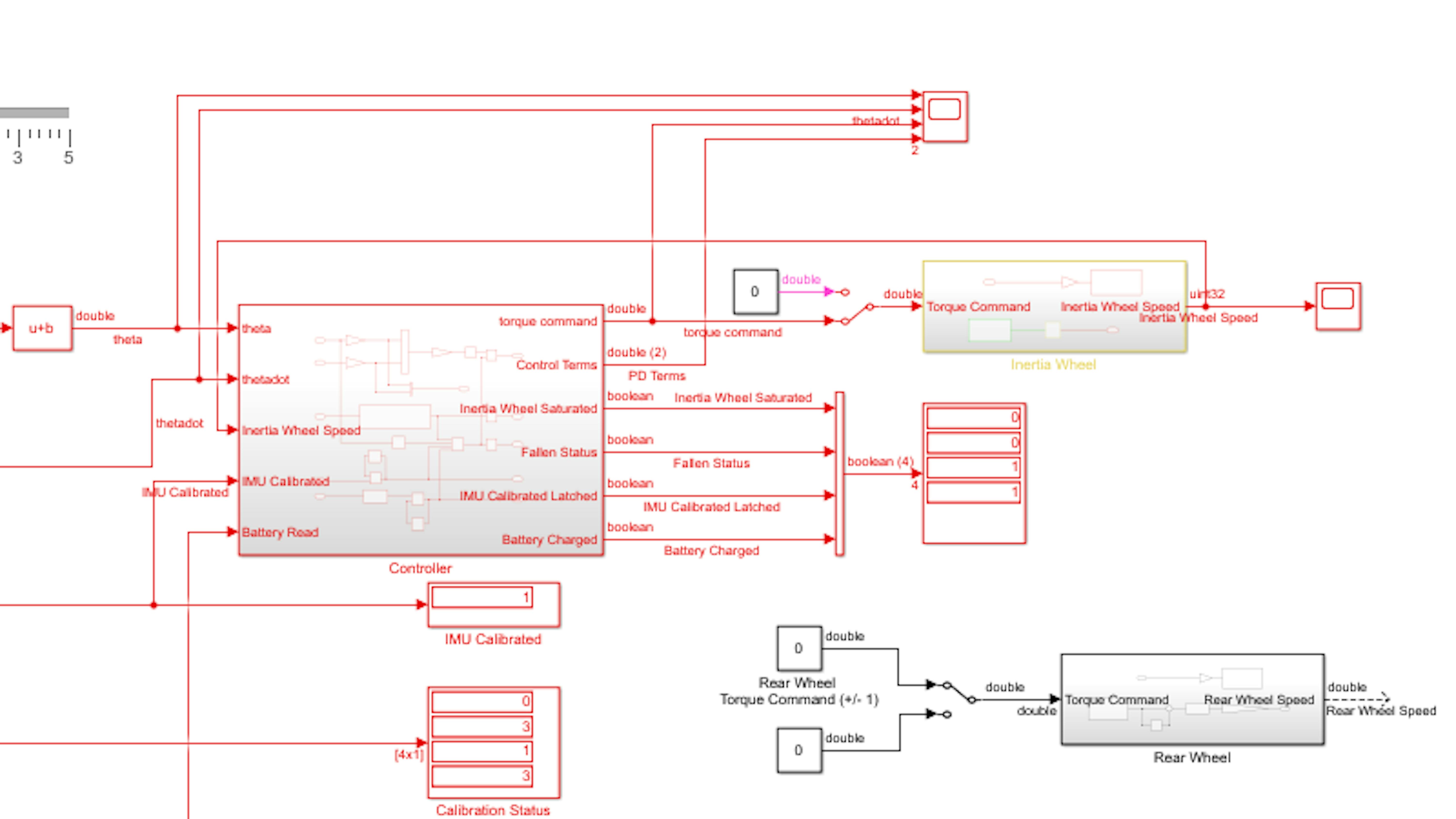Click 'Rear Wheel Torque Command (+/- 1)' label
The height and width of the screenshot is (819, 1456).
(x=799, y=691)
